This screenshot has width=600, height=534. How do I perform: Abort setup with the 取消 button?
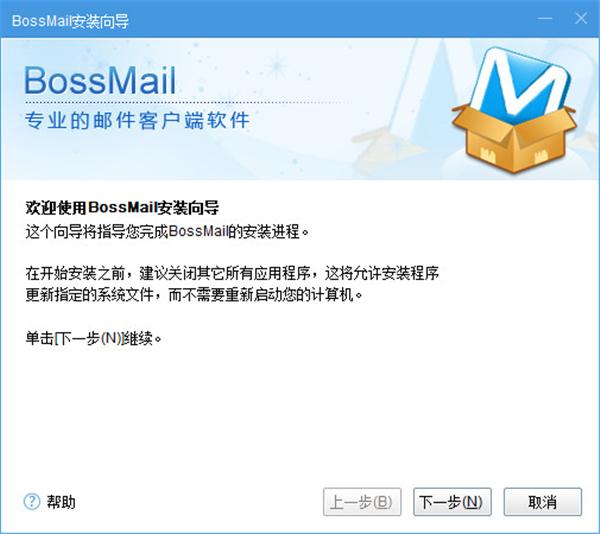pos(543,501)
